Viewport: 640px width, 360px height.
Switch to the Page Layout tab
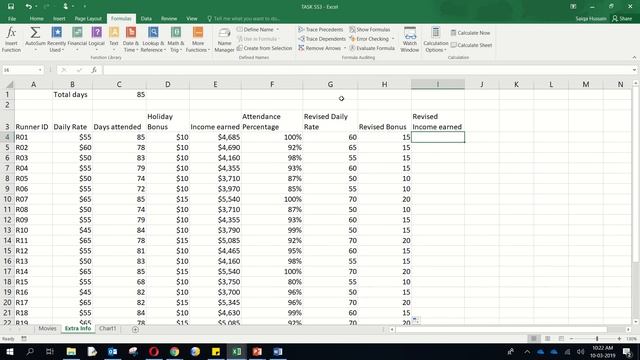(88, 18)
